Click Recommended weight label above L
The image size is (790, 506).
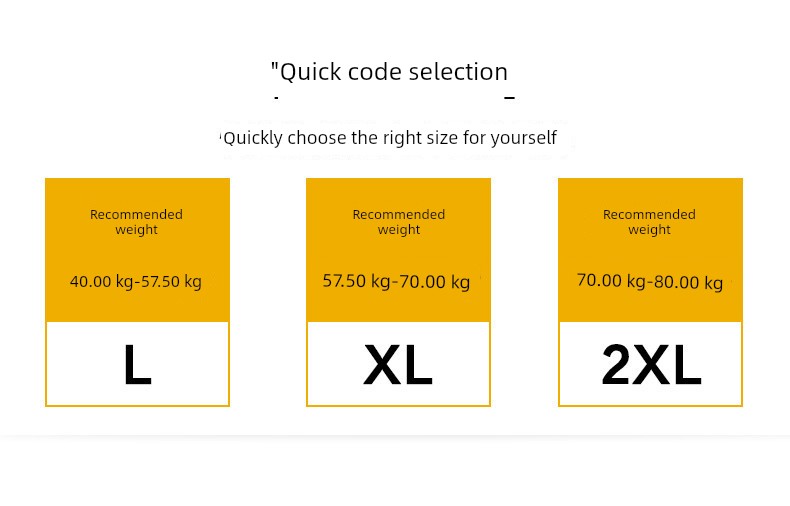(137, 222)
